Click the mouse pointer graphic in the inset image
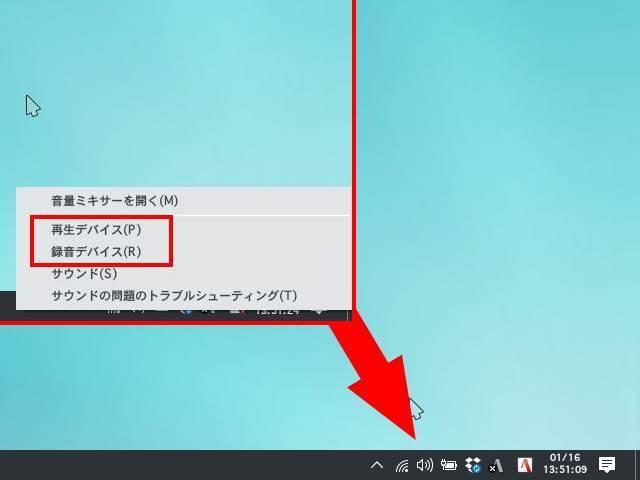Screen dimensions: 640x480 (33, 106)
